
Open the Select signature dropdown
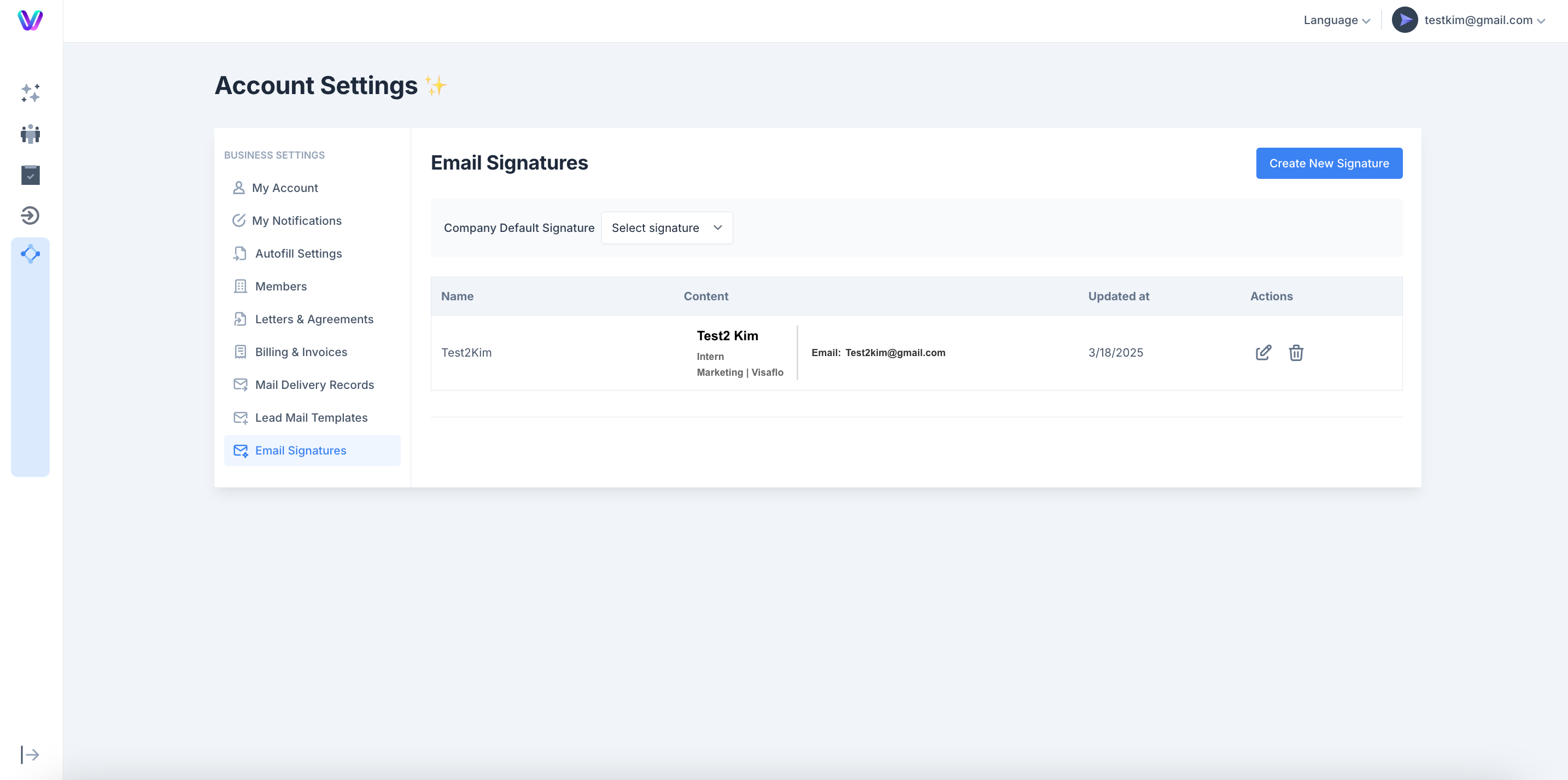coord(666,228)
